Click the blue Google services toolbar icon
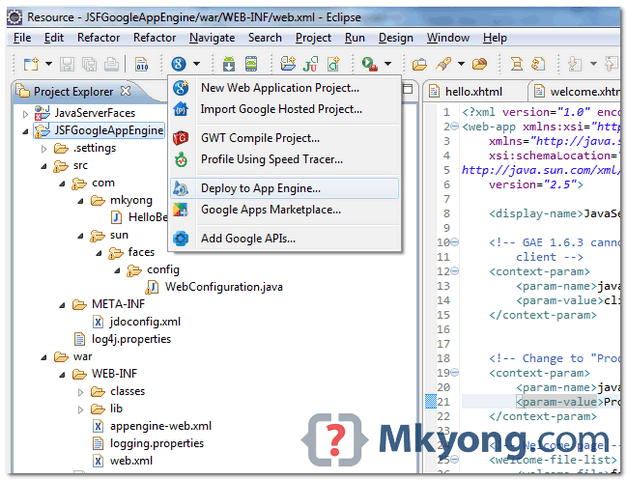The width and height of the screenshot is (627, 480). (179, 64)
